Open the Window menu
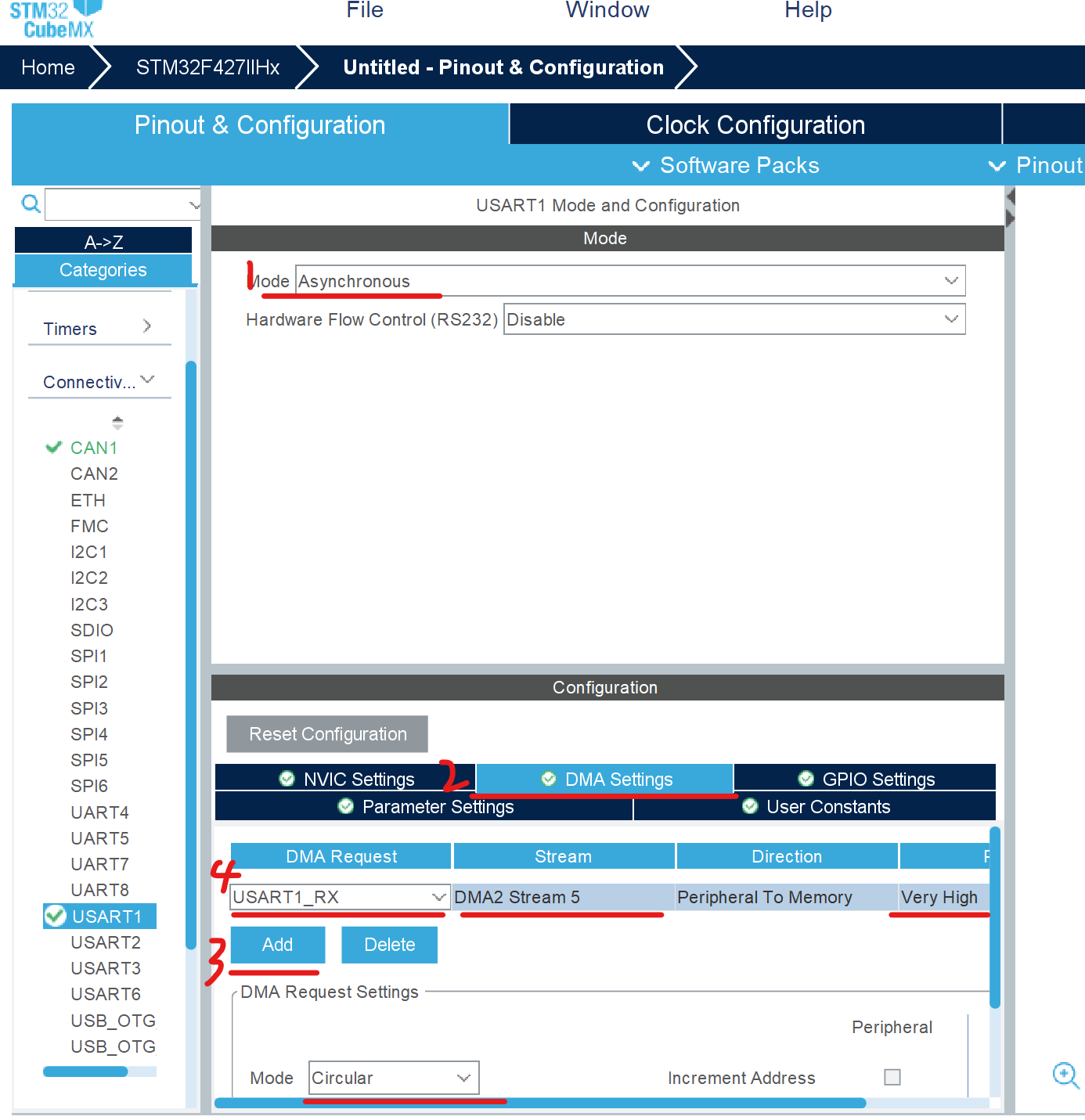 tap(607, 10)
